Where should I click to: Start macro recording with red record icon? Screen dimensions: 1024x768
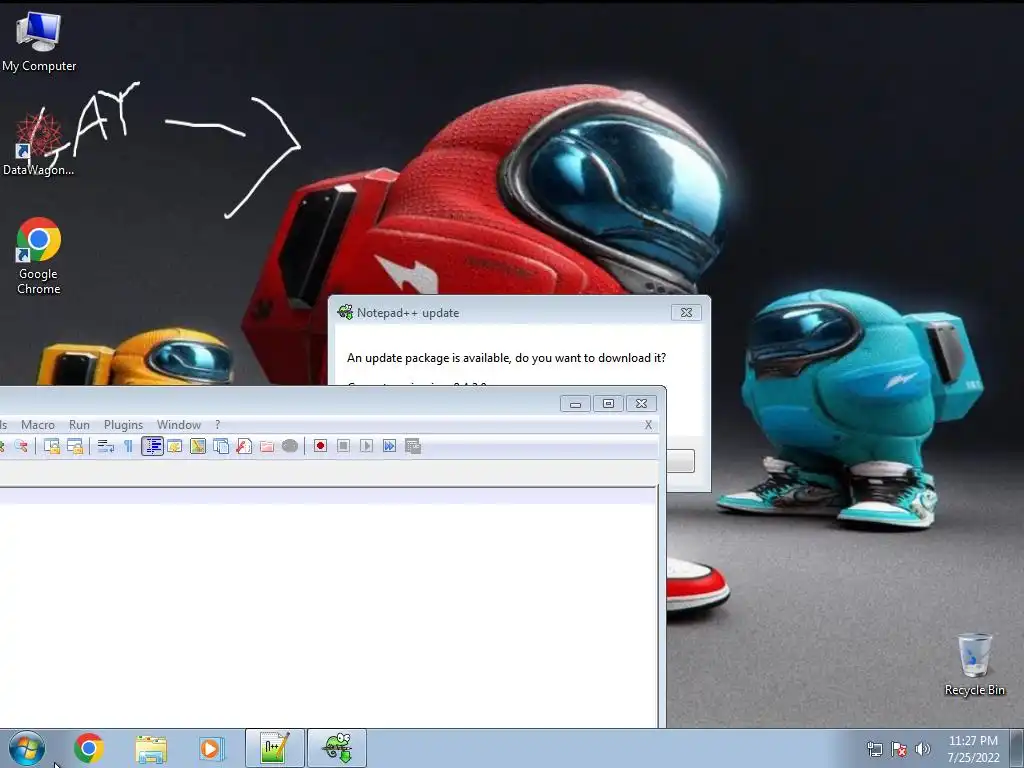320,446
